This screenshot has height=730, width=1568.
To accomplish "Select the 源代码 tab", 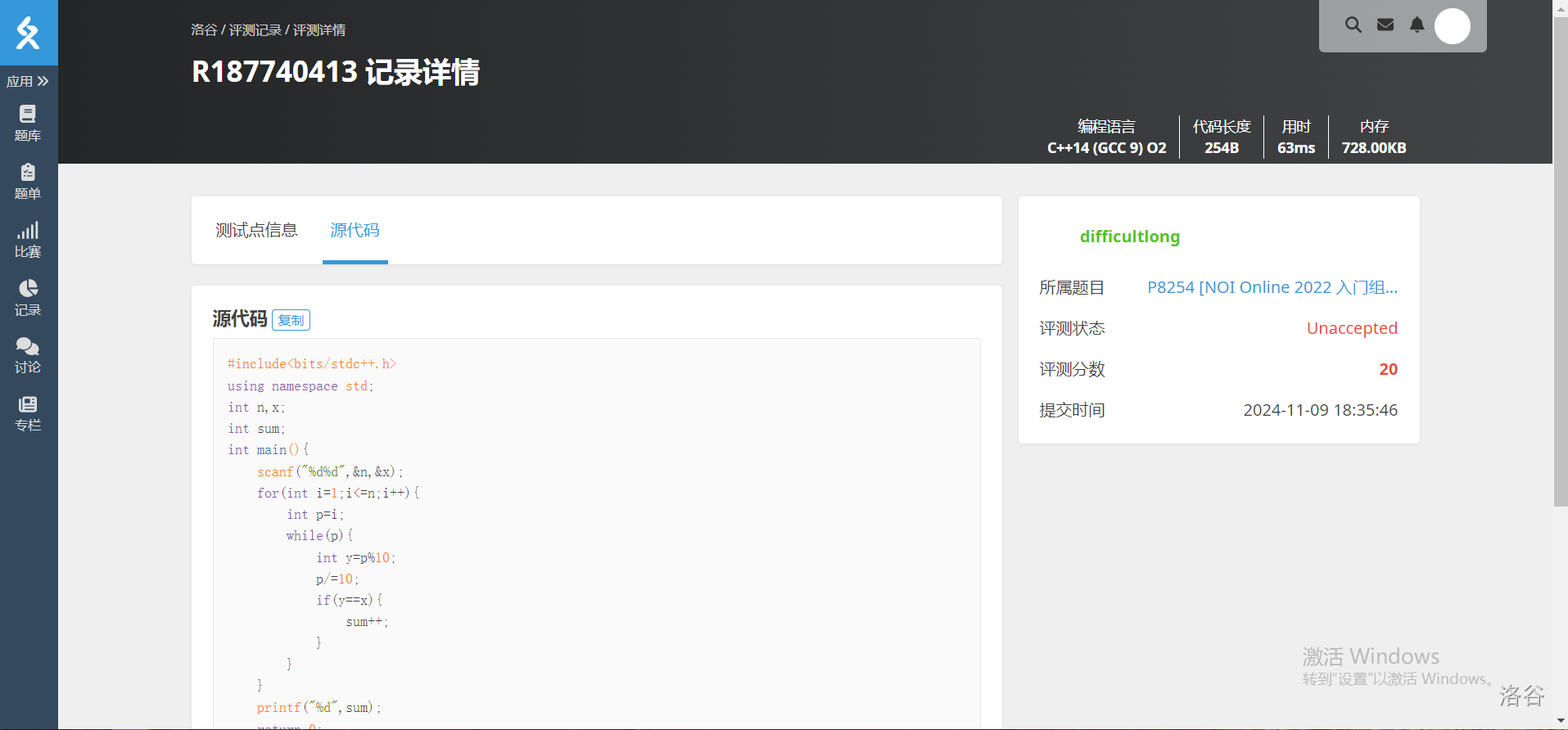I will click(355, 231).
